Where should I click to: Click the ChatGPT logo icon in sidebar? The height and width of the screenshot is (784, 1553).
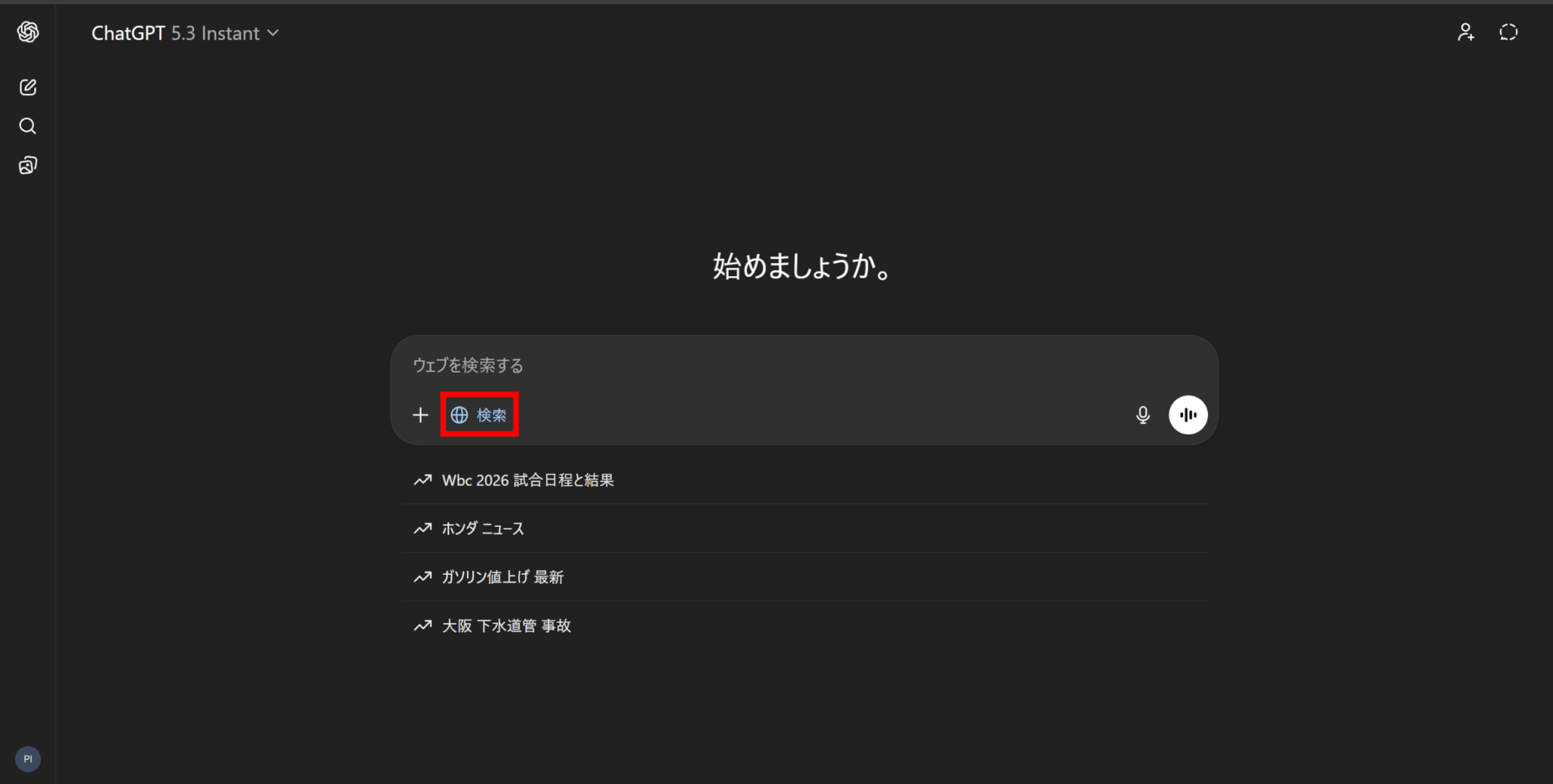click(x=28, y=32)
